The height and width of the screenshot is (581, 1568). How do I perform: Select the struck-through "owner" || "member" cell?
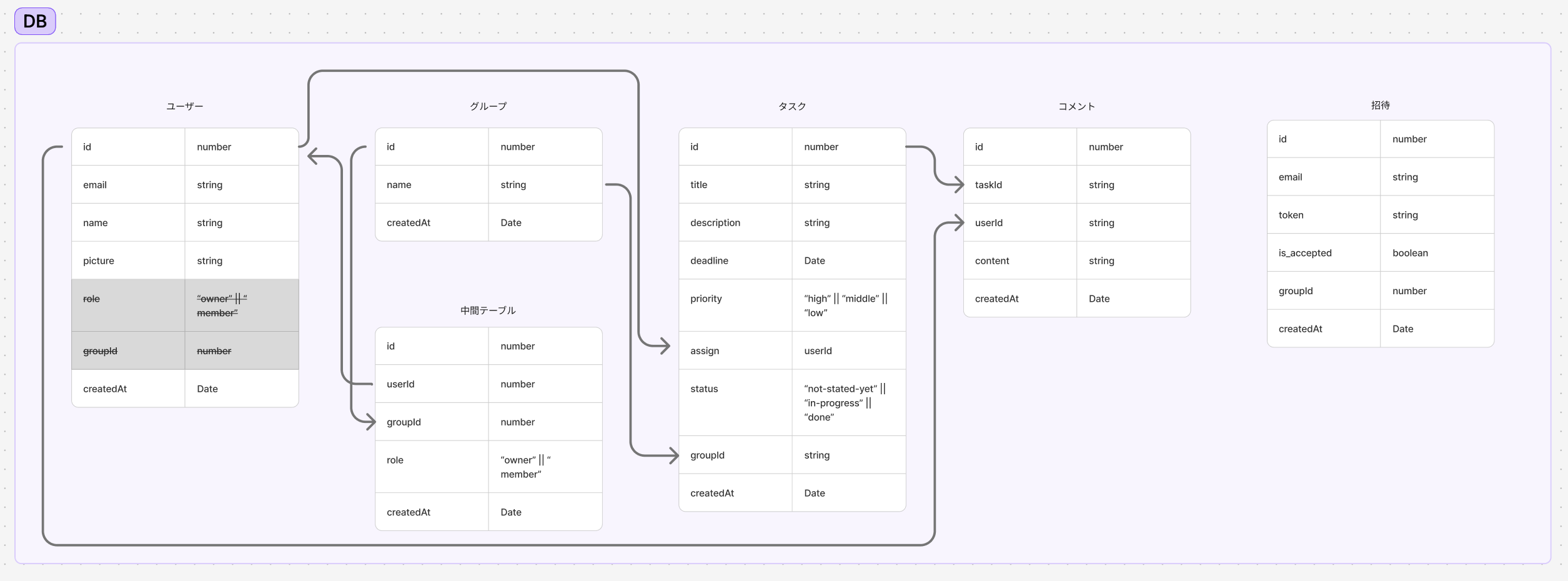(242, 305)
